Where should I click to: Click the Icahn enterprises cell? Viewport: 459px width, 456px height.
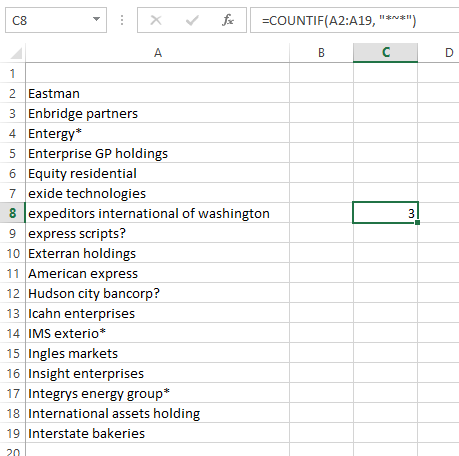click(158, 313)
